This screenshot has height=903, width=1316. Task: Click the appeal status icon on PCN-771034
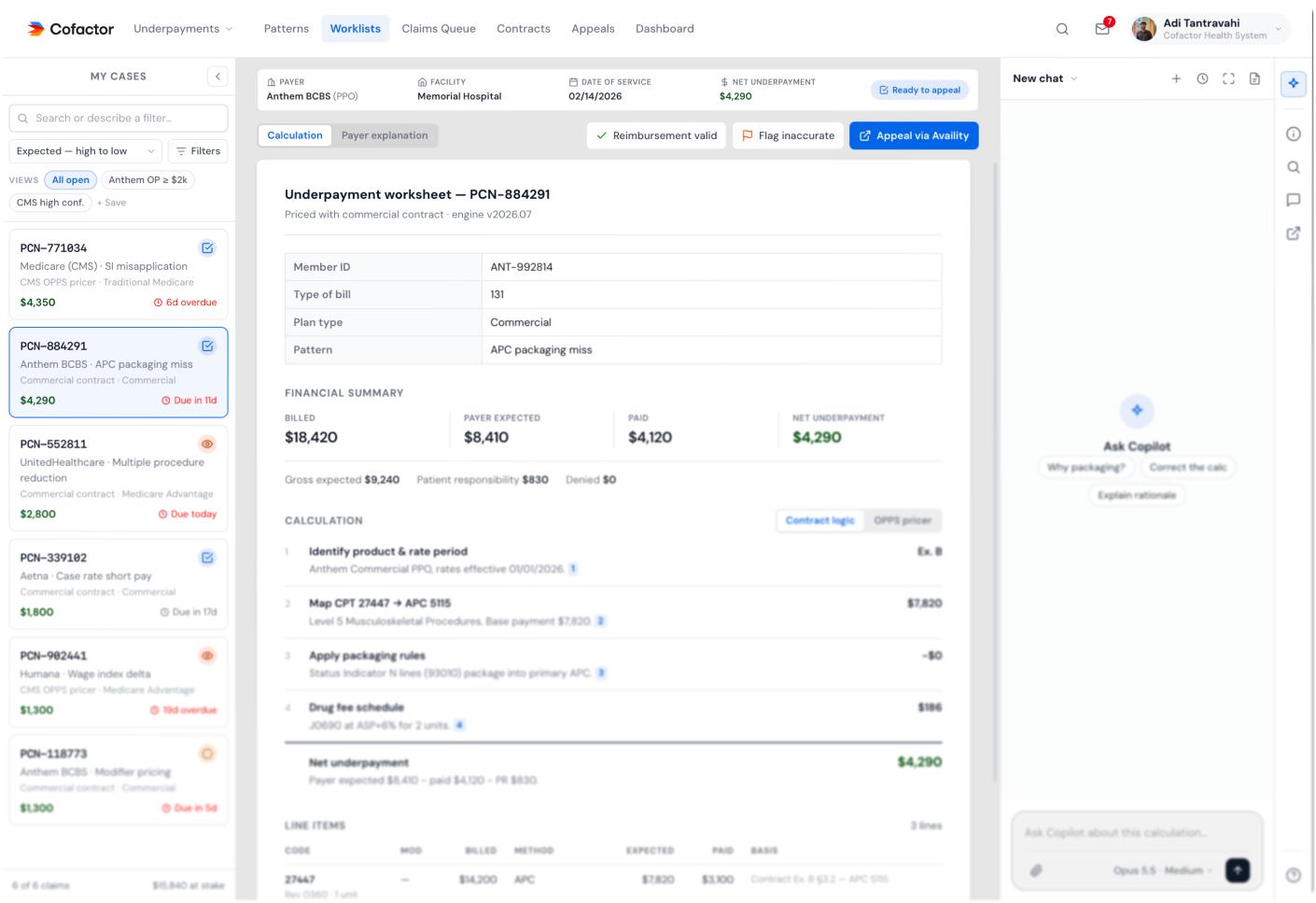[x=207, y=248]
